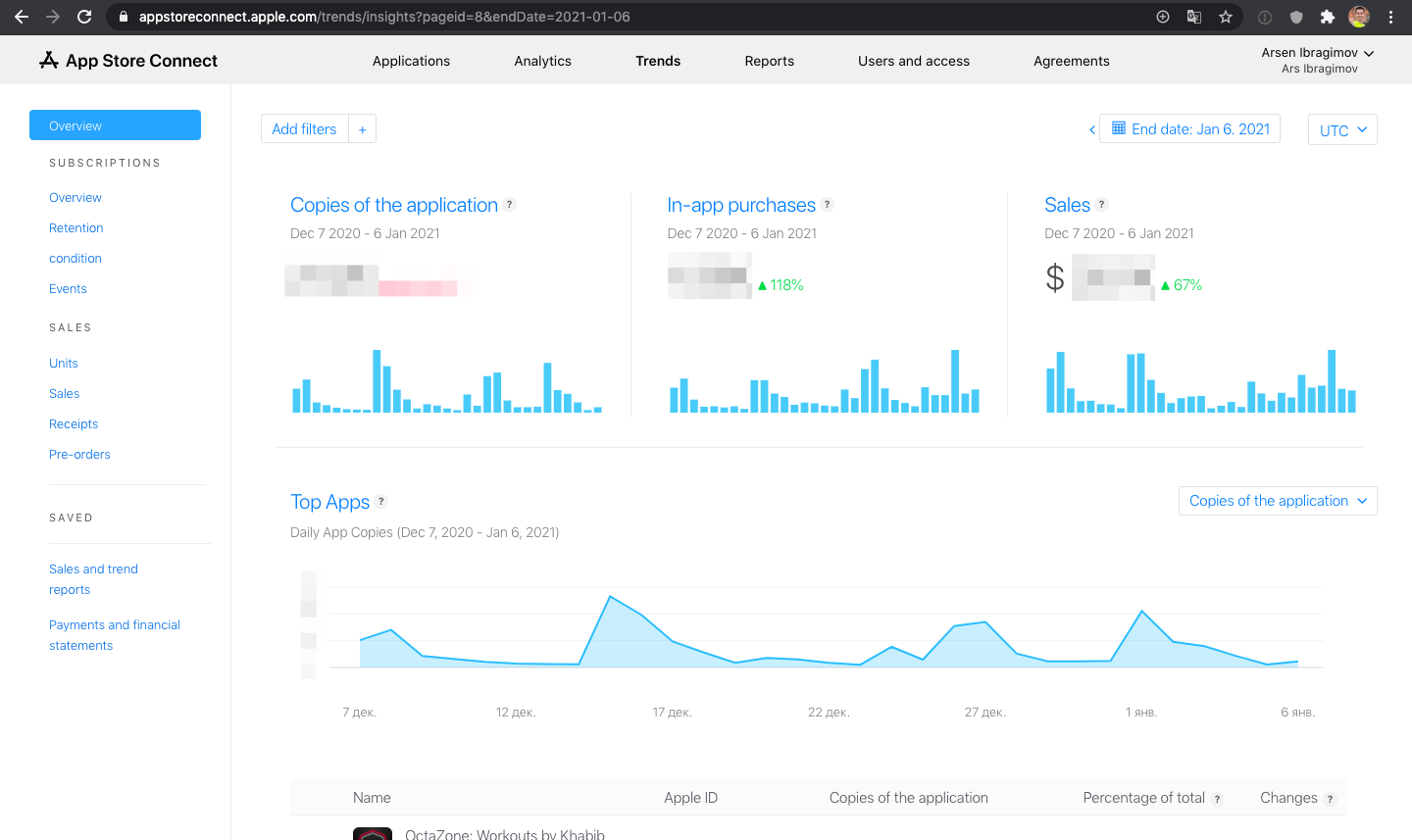The height and width of the screenshot is (840, 1412).
Task: Go to previous period with left chevron
Action: coord(1092,129)
